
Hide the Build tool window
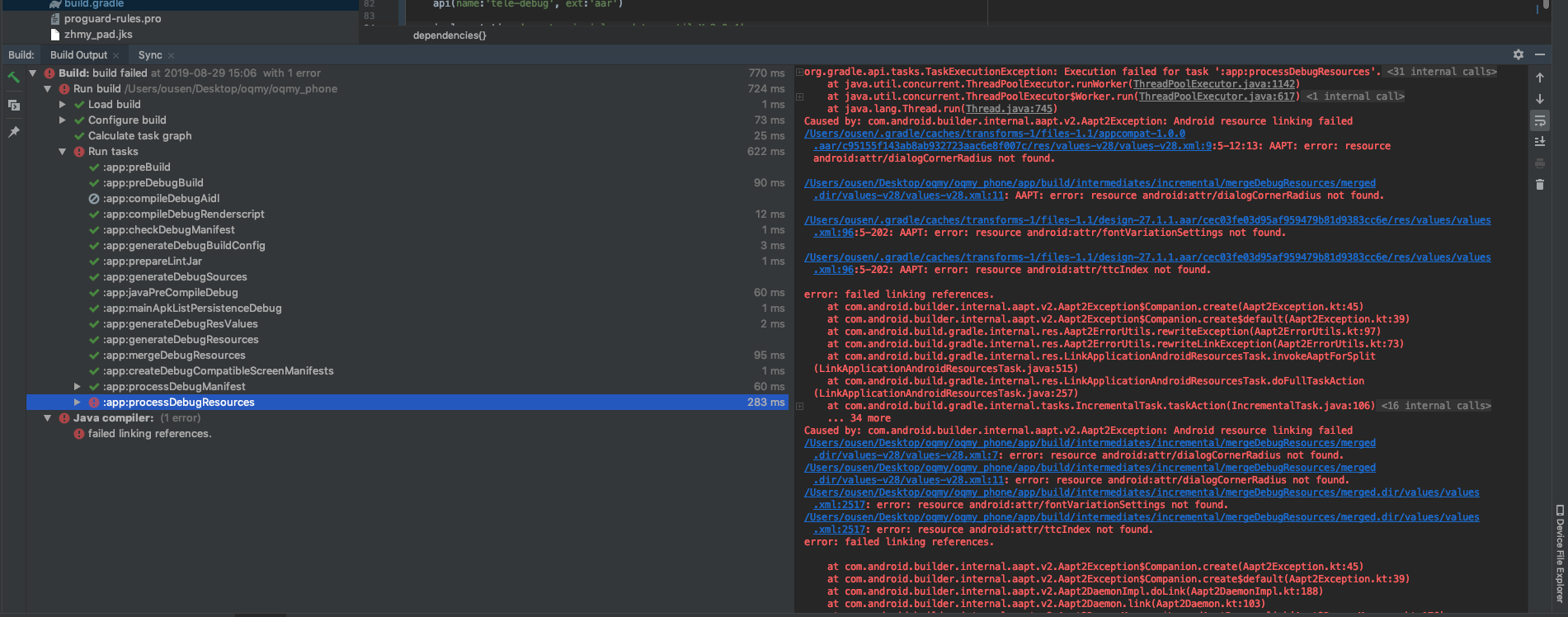tap(1540, 54)
